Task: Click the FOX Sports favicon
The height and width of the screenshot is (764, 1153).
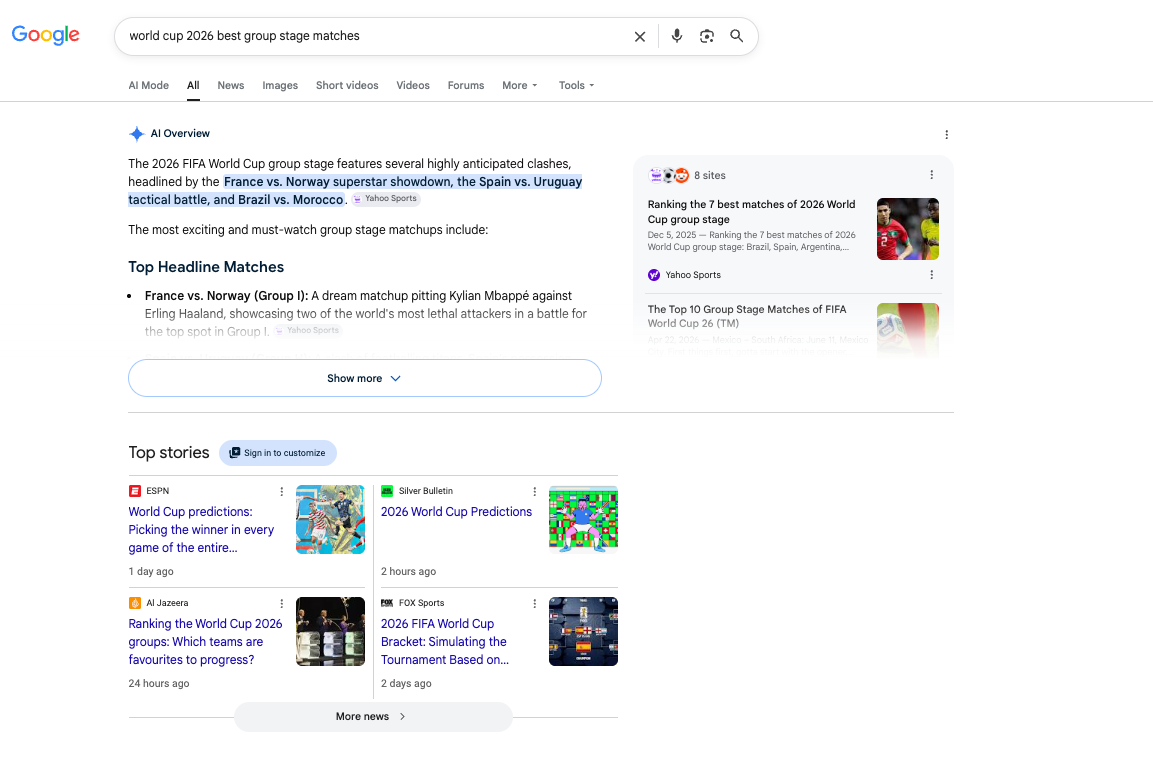Action: (387, 603)
